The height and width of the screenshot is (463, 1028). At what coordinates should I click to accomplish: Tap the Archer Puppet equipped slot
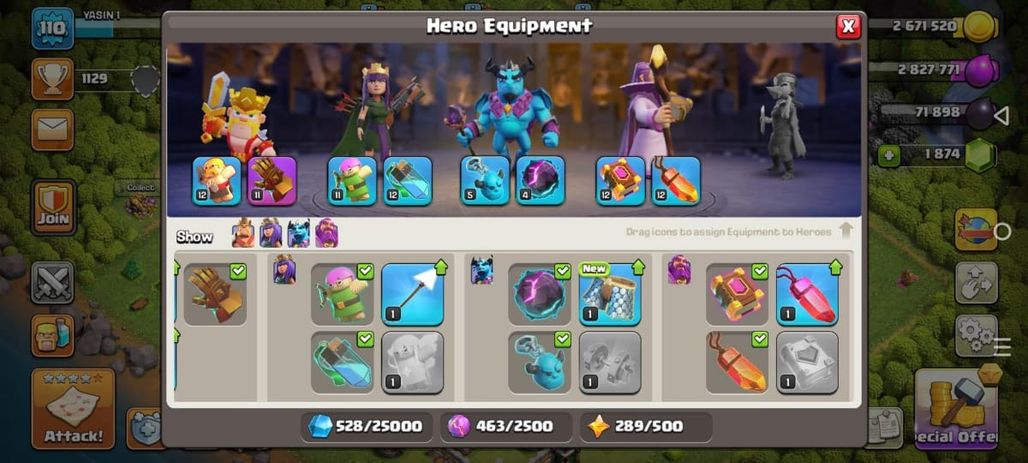(352, 180)
